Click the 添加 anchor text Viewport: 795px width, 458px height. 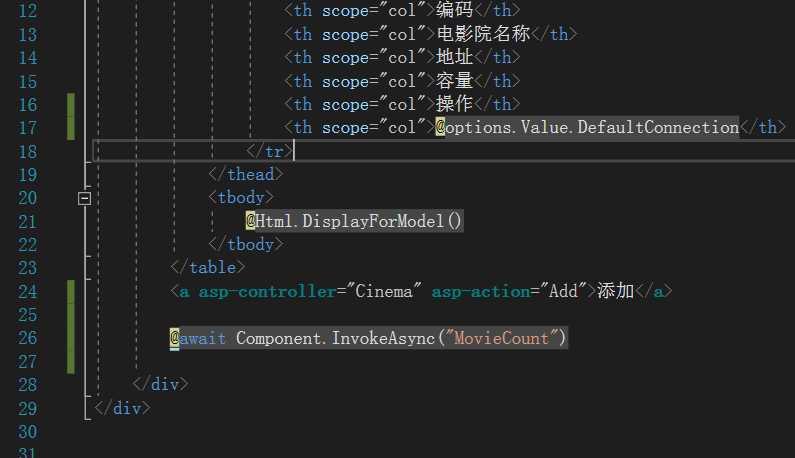coord(616,291)
